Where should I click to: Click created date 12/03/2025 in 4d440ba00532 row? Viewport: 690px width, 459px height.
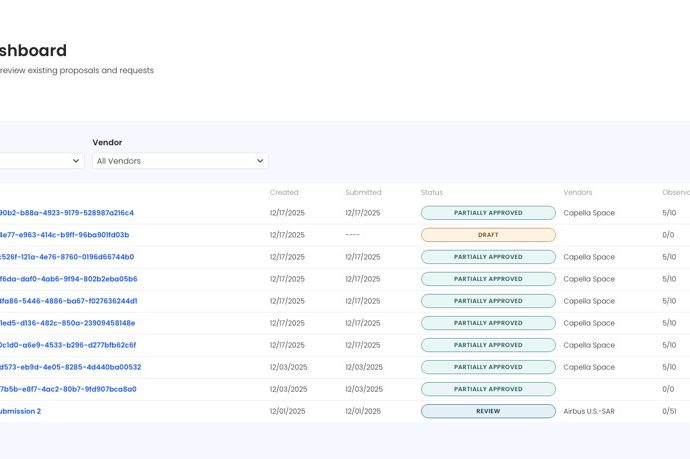[x=288, y=367]
